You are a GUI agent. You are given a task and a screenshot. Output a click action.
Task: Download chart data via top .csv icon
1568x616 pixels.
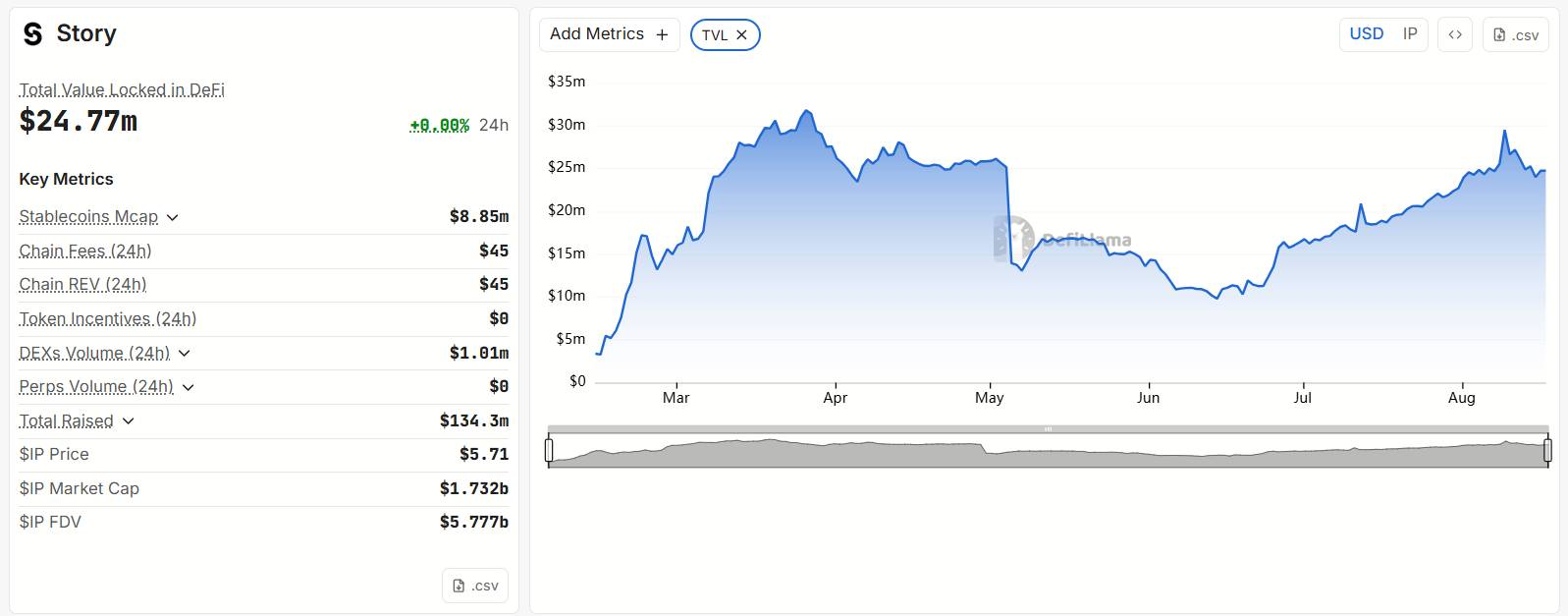pos(1515,34)
